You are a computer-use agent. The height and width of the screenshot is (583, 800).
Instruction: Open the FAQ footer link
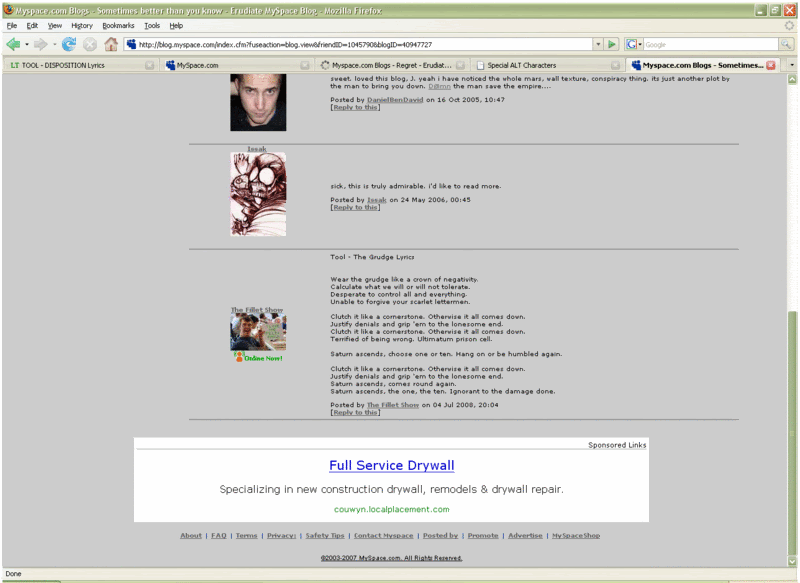tap(218, 536)
